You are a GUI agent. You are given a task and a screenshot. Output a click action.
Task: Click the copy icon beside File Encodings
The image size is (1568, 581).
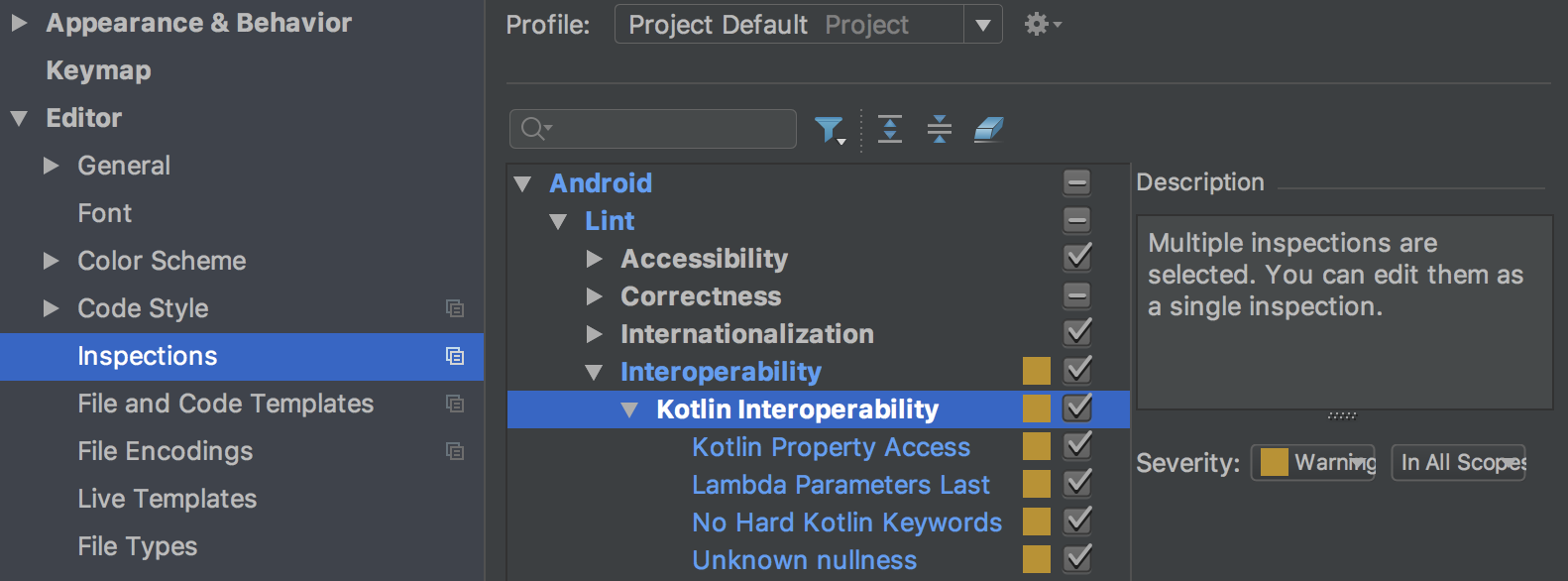[455, 451]
